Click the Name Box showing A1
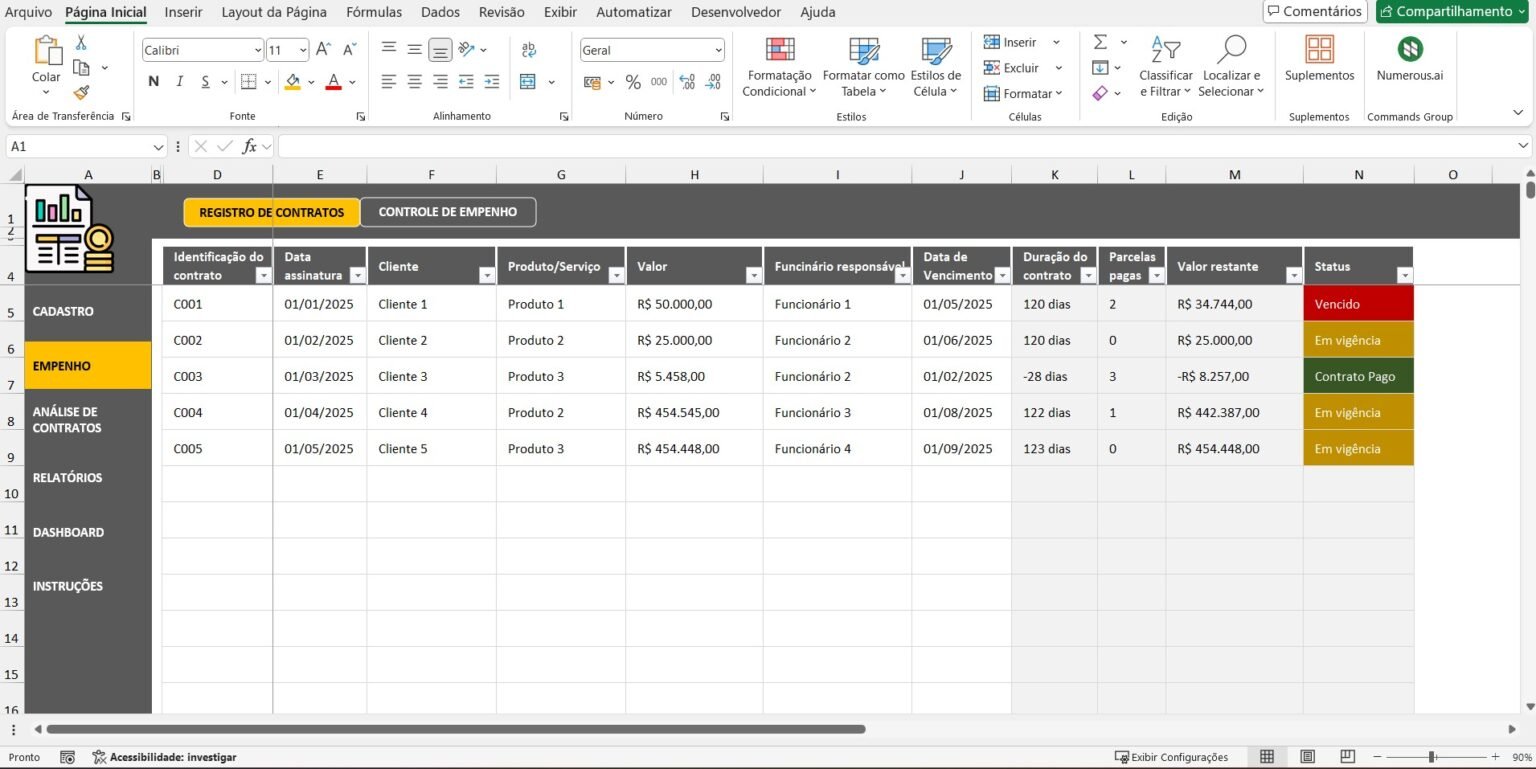Screen dimensions: 1536x769 pos(79,146)
